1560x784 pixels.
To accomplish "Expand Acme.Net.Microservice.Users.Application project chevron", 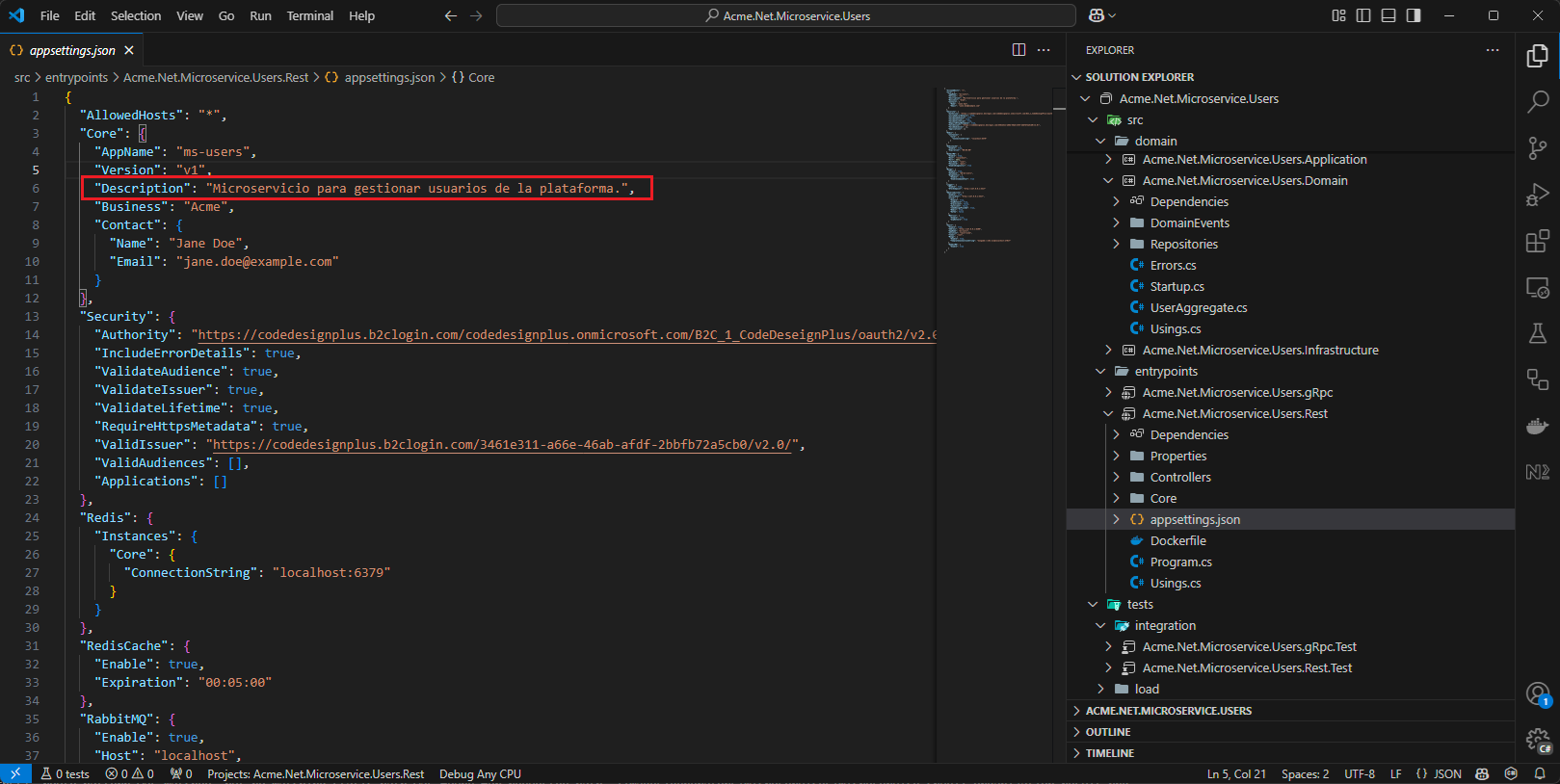I will pyautogui.click(x=1109, y=160).
